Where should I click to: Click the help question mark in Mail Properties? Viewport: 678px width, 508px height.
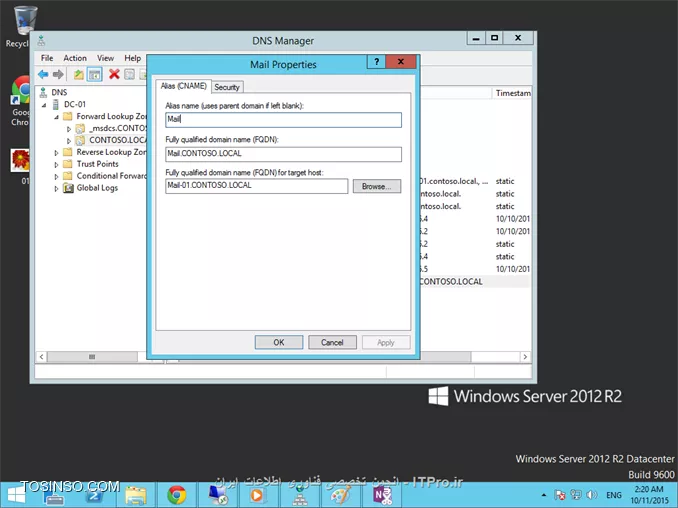(x=377, y=62)
